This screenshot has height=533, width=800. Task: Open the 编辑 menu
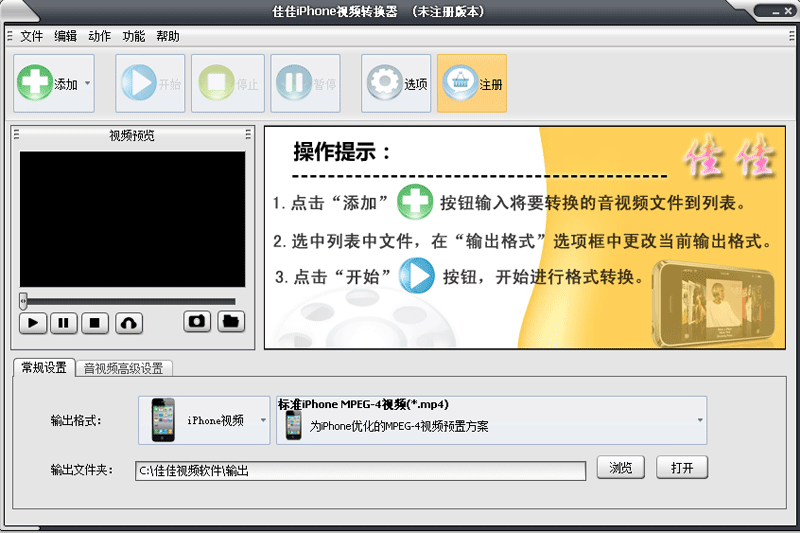65,36
